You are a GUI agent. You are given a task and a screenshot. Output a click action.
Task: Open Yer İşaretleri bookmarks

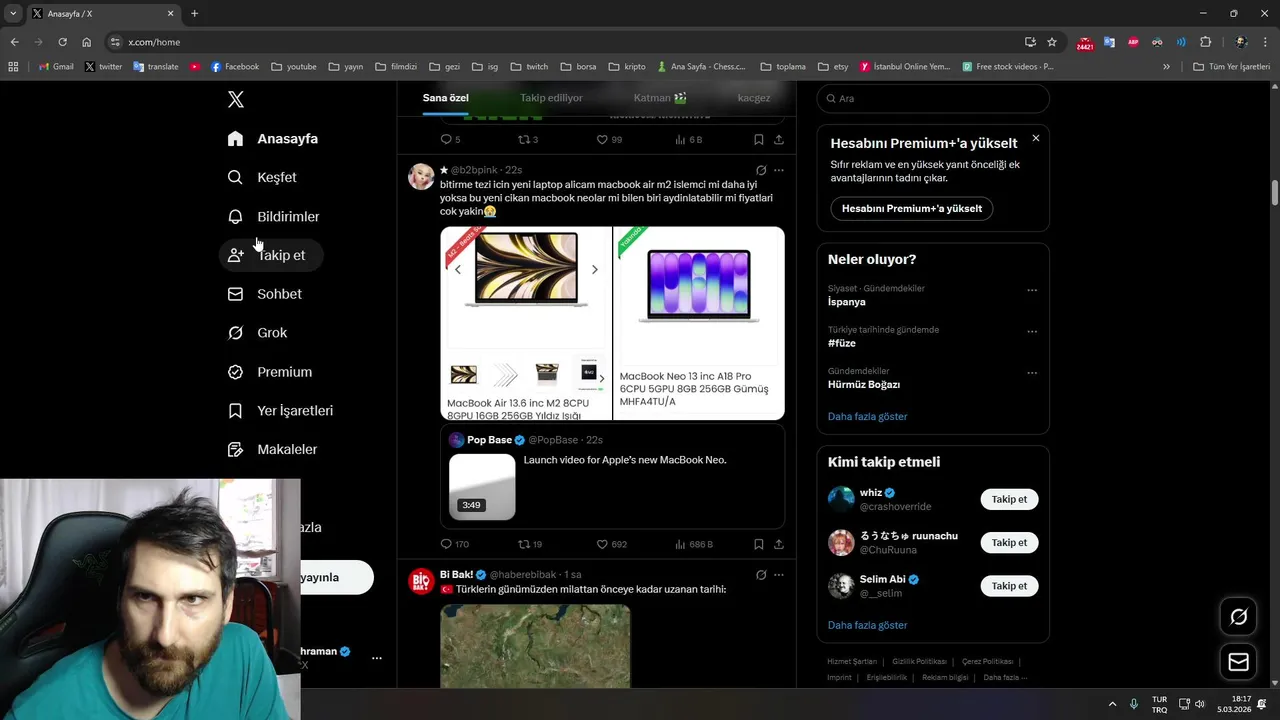(280, 411)
